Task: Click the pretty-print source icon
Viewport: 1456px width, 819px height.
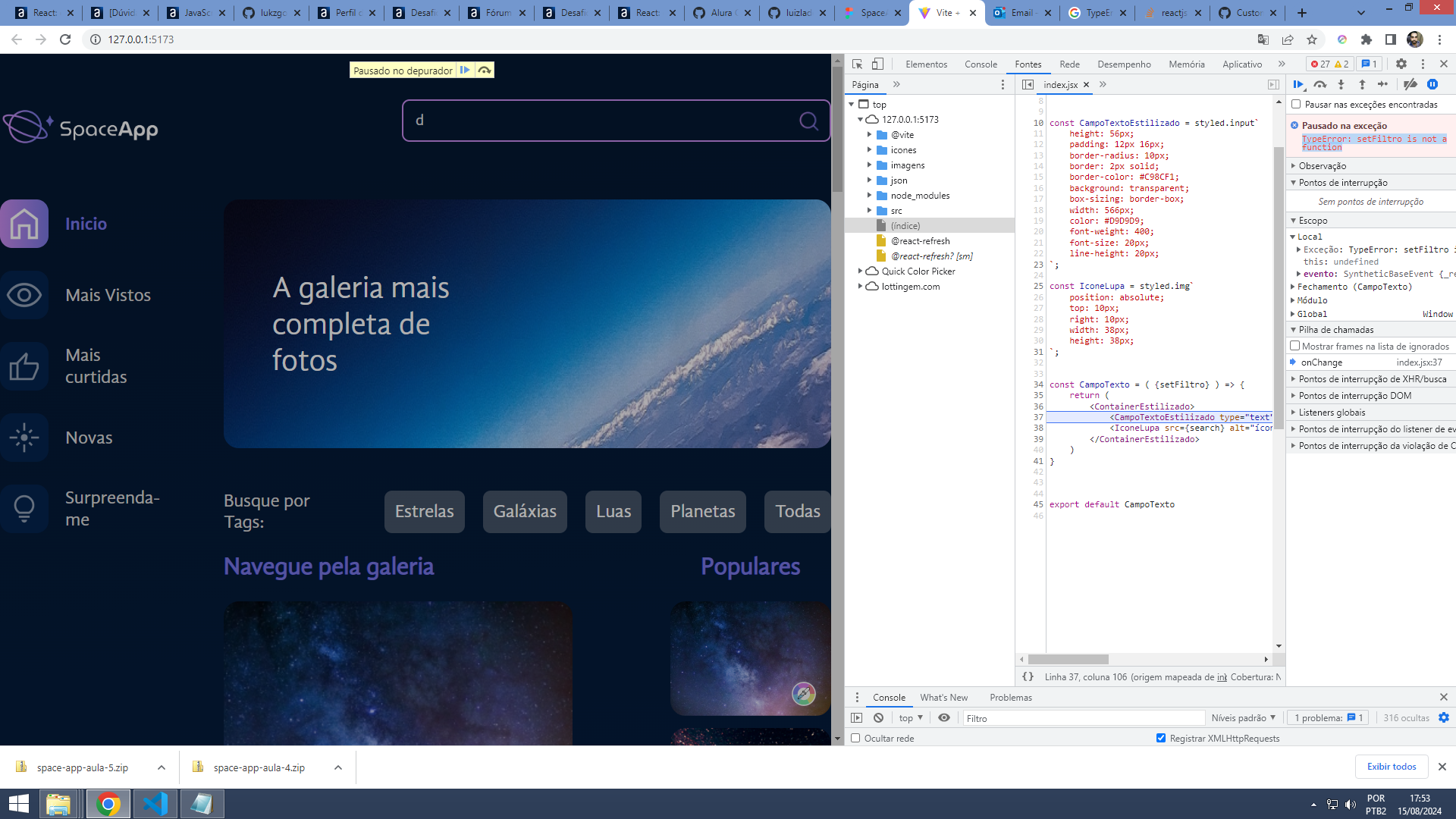Action: click(x=1029, y=677)
